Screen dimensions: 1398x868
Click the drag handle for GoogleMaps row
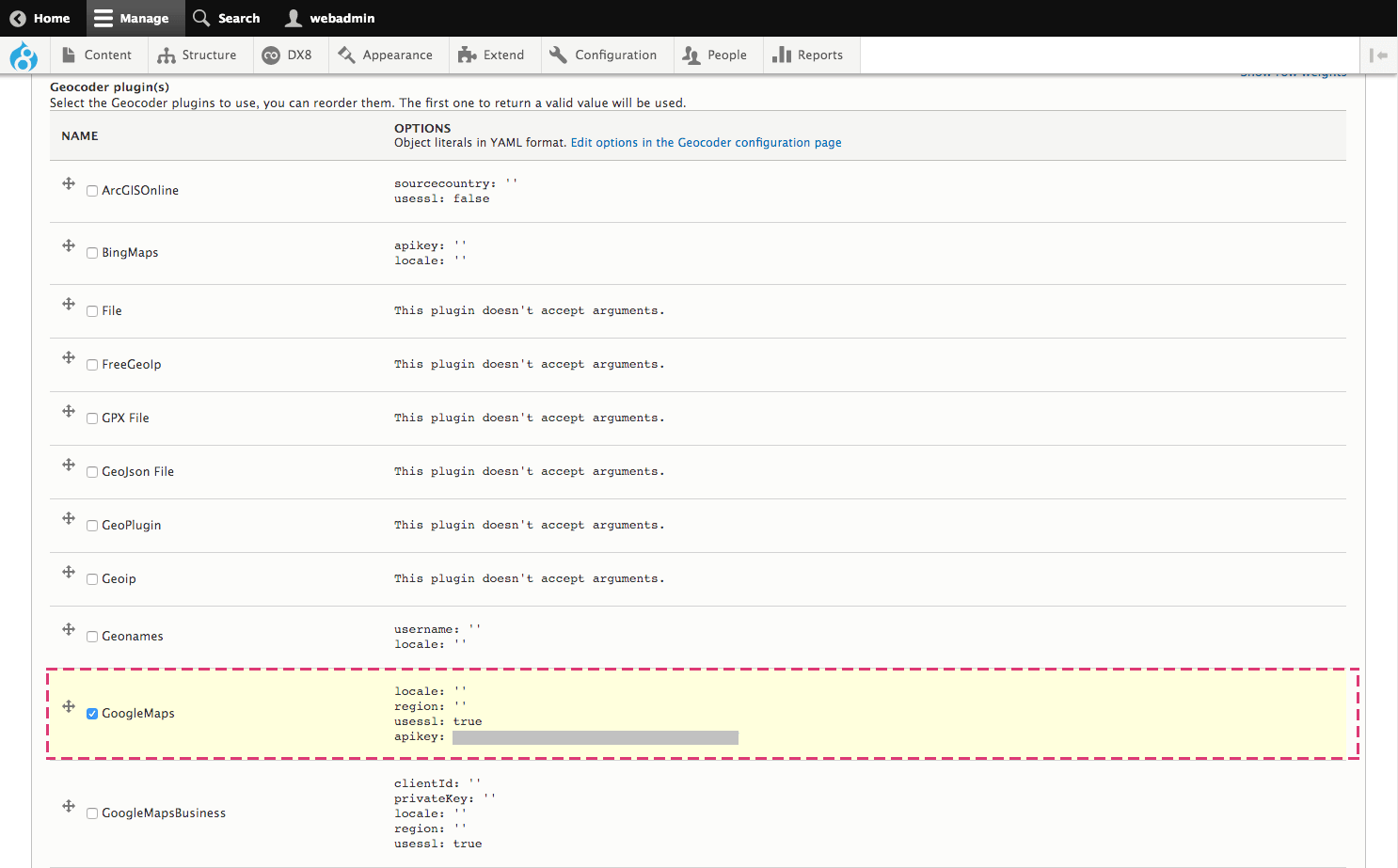pos(69,706)
